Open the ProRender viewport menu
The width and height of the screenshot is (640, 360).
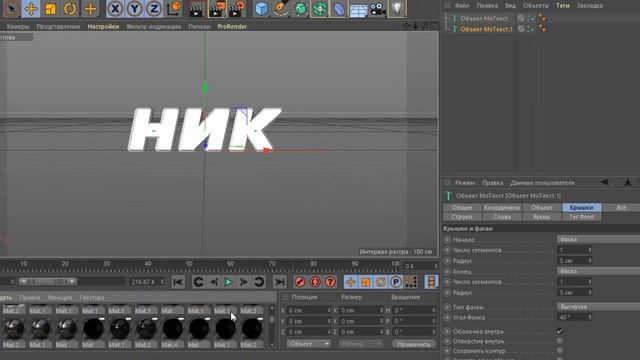[232, 27]
